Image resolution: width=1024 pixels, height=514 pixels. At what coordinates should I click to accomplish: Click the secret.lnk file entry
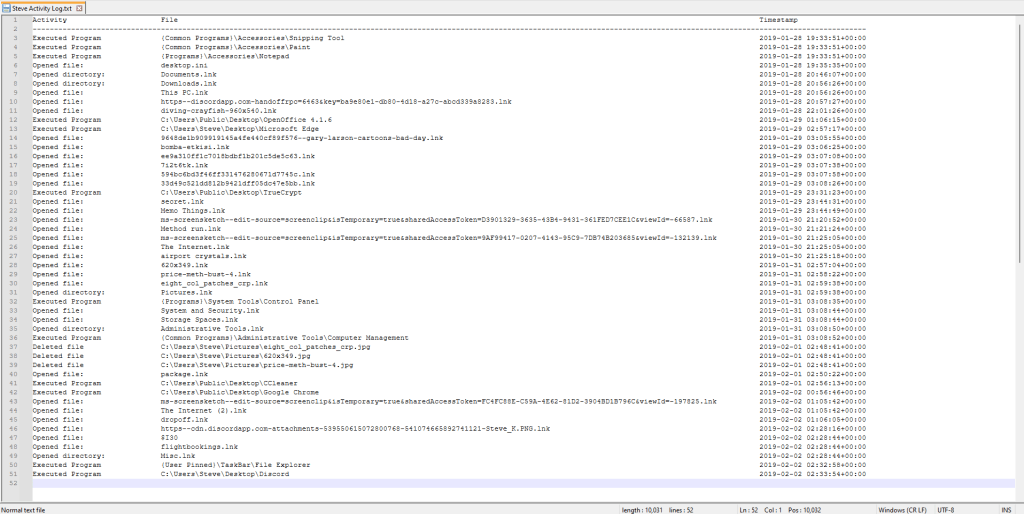coord(181,201)
